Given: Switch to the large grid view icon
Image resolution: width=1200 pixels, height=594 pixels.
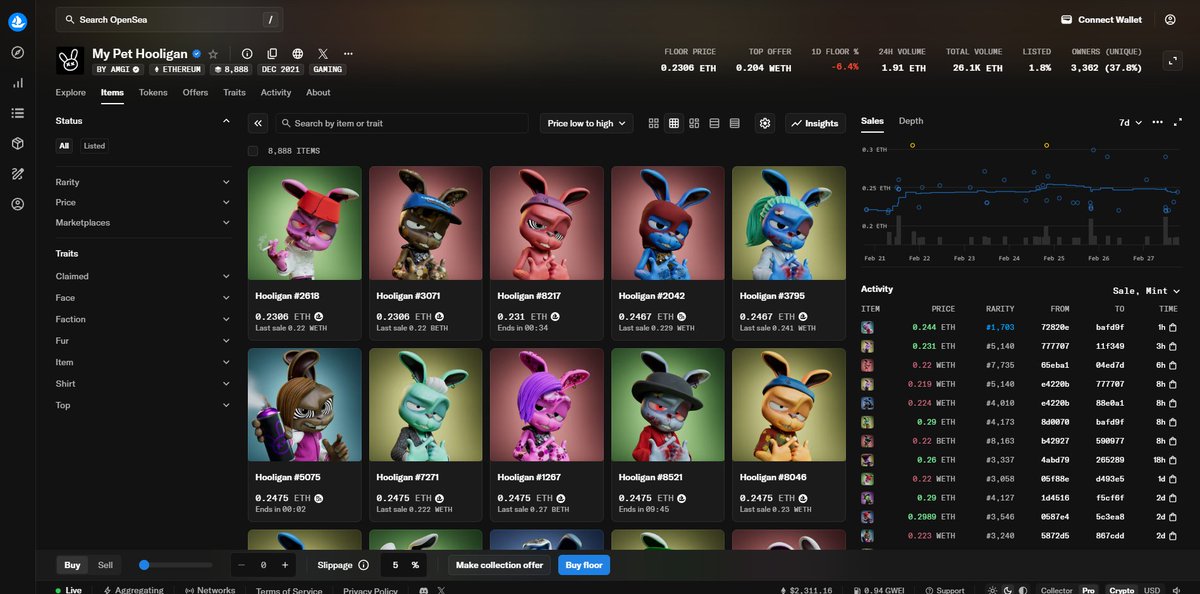Looking at the screenshot, I should [x=654, y=123].
